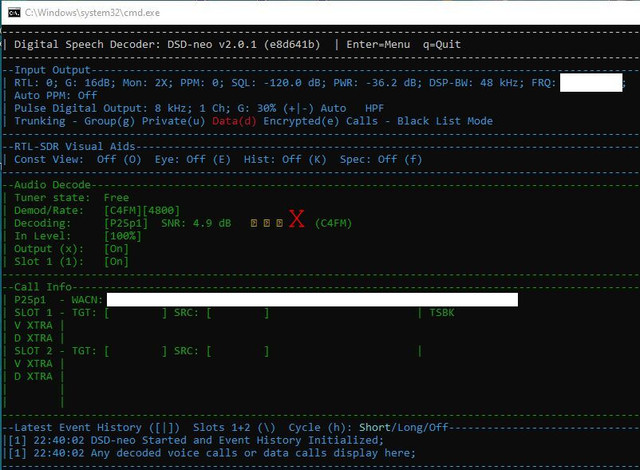Viewport: 640px width, 470px height.
Task: Click 'Encrypted(e)' trunking option text
Action: [301, 121]
